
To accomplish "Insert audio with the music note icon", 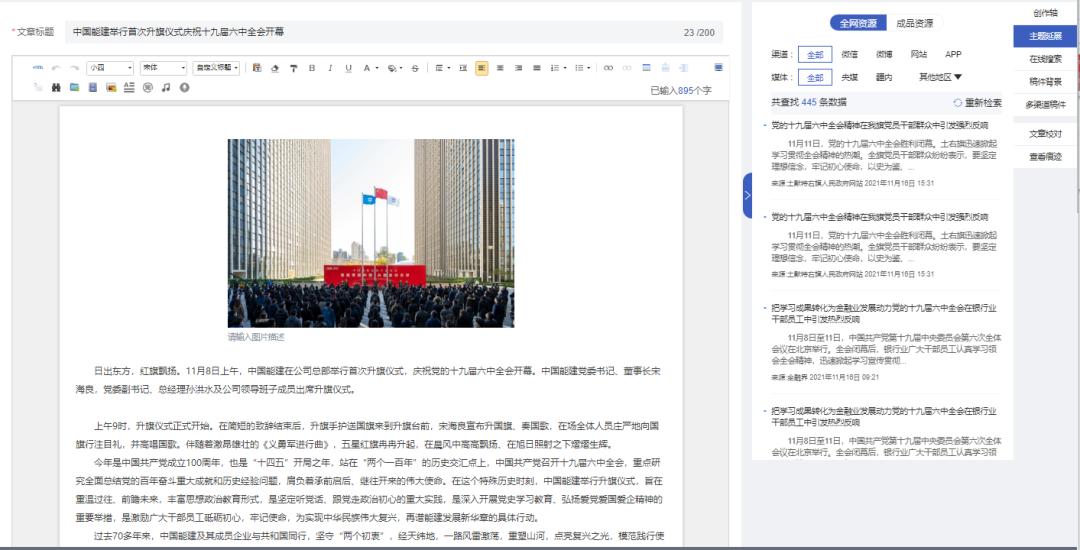I will (x=166, y=88).
